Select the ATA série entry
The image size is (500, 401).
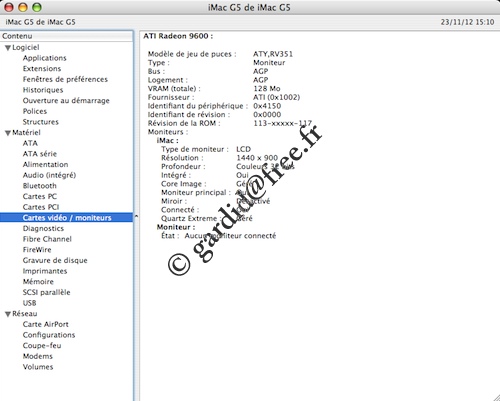click(x=40, y=154)
